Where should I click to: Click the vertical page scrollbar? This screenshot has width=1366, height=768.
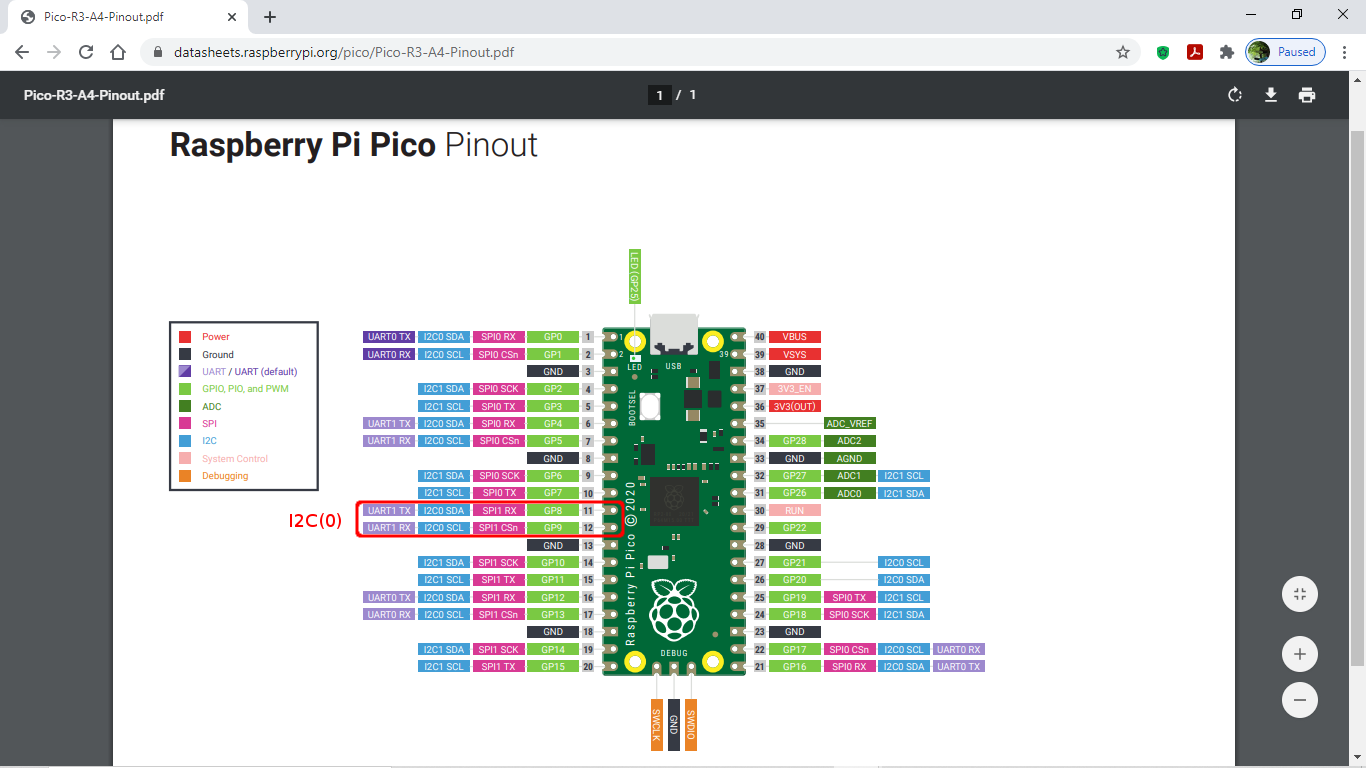coord(1358,400)
